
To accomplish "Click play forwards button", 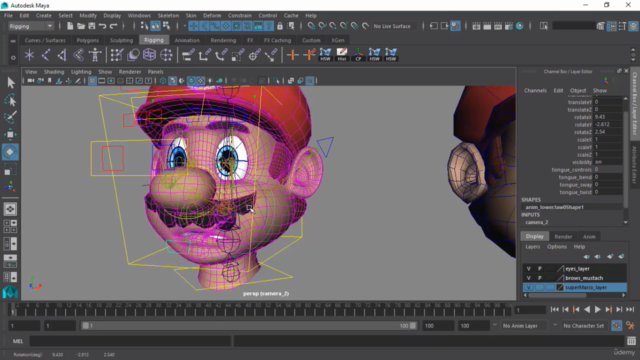I will (x=598, y=309).
